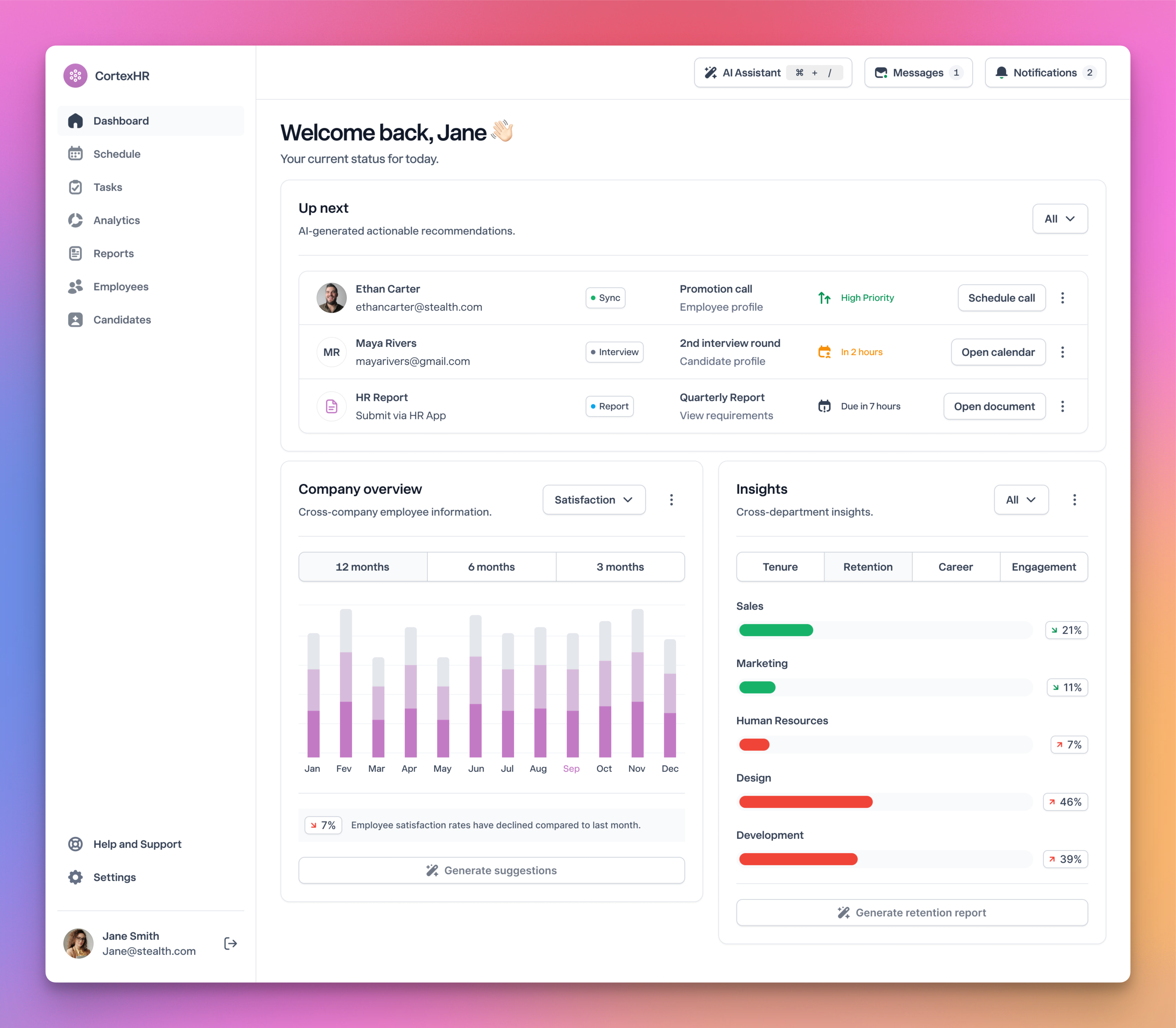The height and width of the screenshot is (1028, 1176).
Task: Open the All filter for Up next
Action: (1060, 218)
